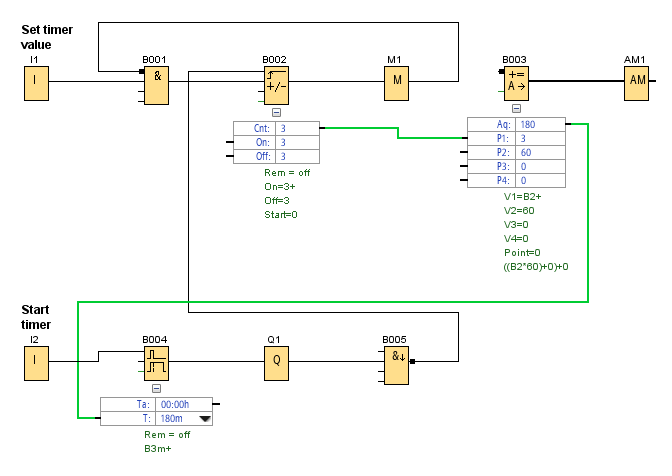Viewport: 672px width, 476px height.
Task: Click the I1 block label
Action: pyautogui.click(x=34, y=60)
